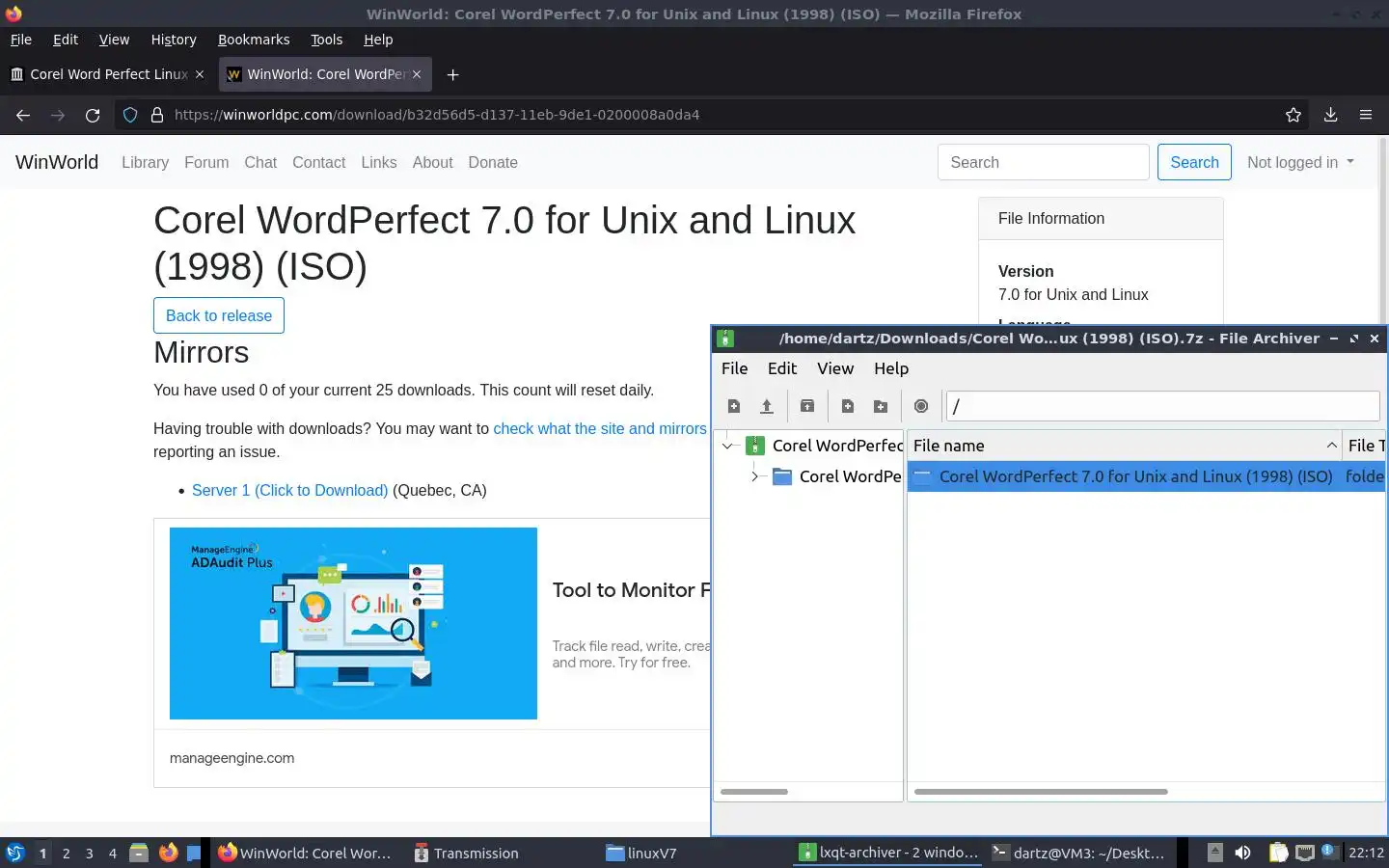Open the Firefox hamburger application menu
The height and width of the screenshot is (868, 1389).
[1366, 115]
